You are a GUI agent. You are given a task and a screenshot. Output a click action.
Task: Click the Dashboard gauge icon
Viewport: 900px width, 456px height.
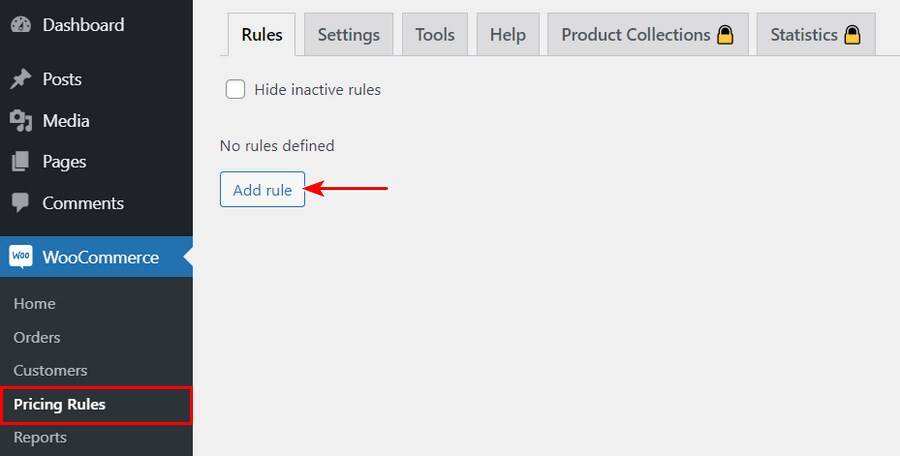point(21,25)
